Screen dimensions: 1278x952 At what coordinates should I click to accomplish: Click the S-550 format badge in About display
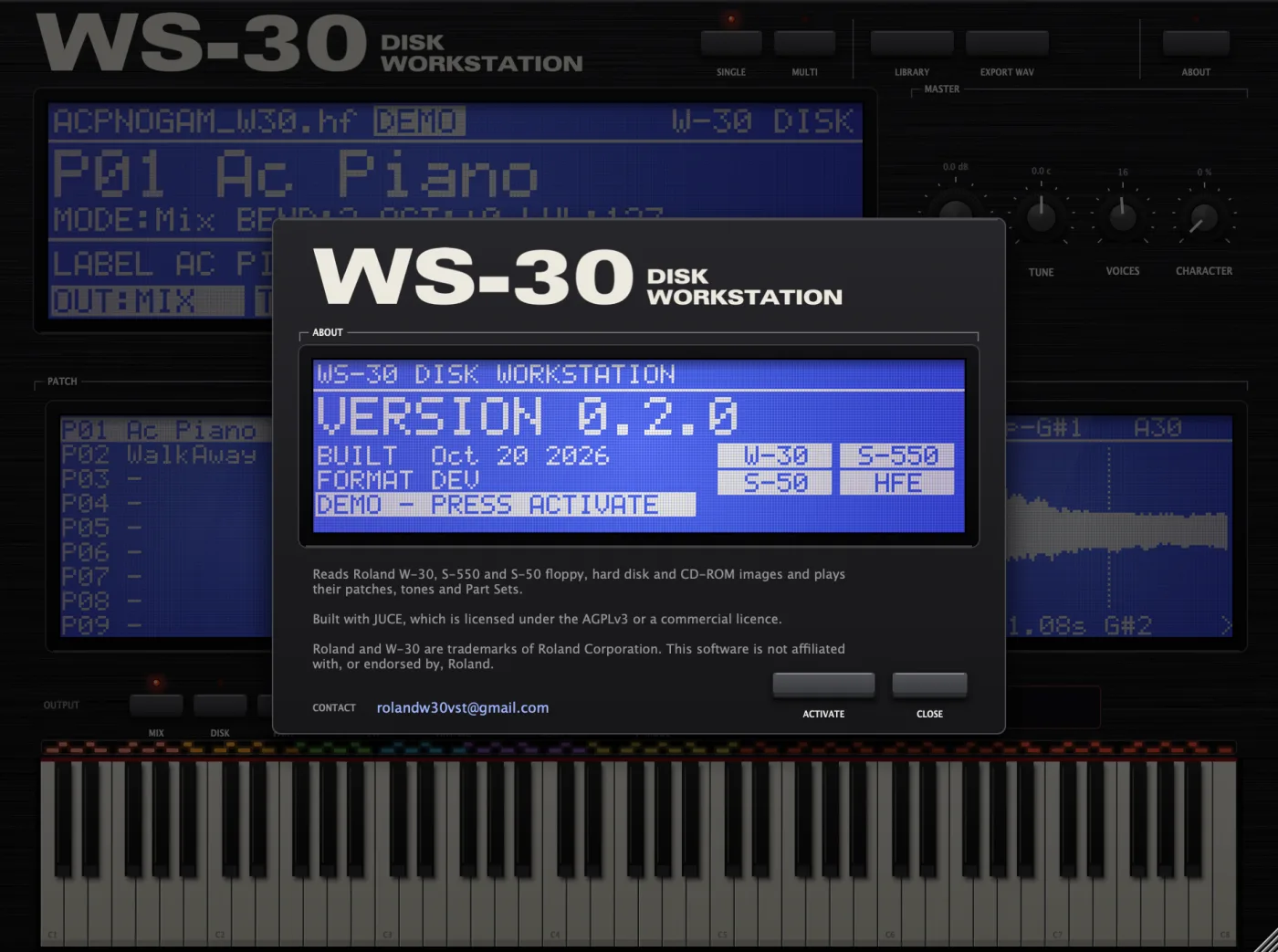click(897, 455)
